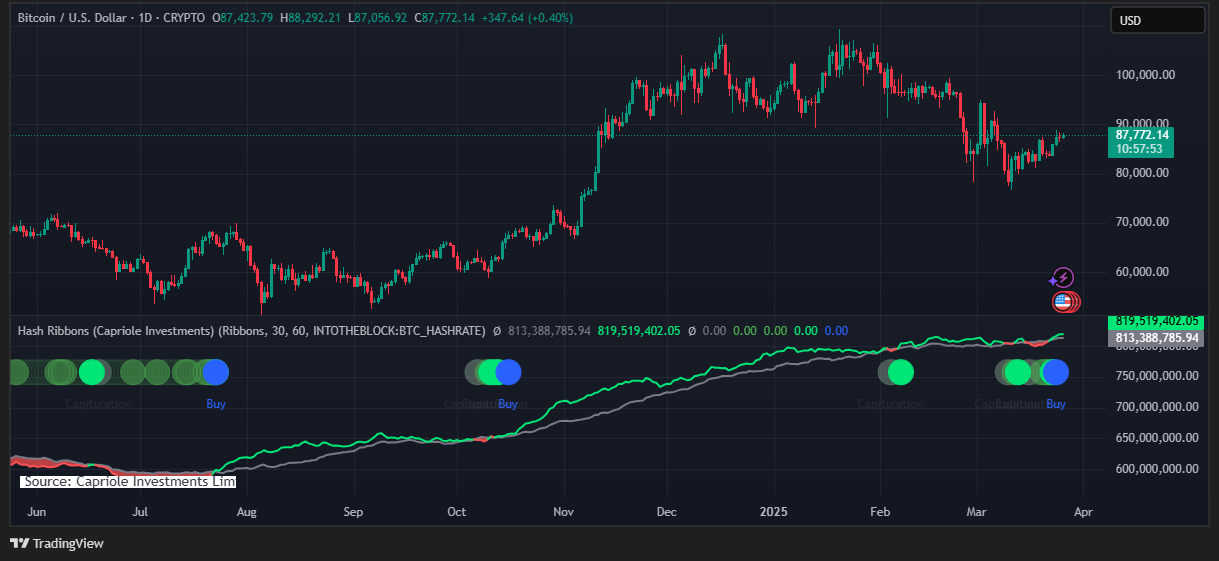
Task: Click the Nov label on time axis
Action: (562, 511)
